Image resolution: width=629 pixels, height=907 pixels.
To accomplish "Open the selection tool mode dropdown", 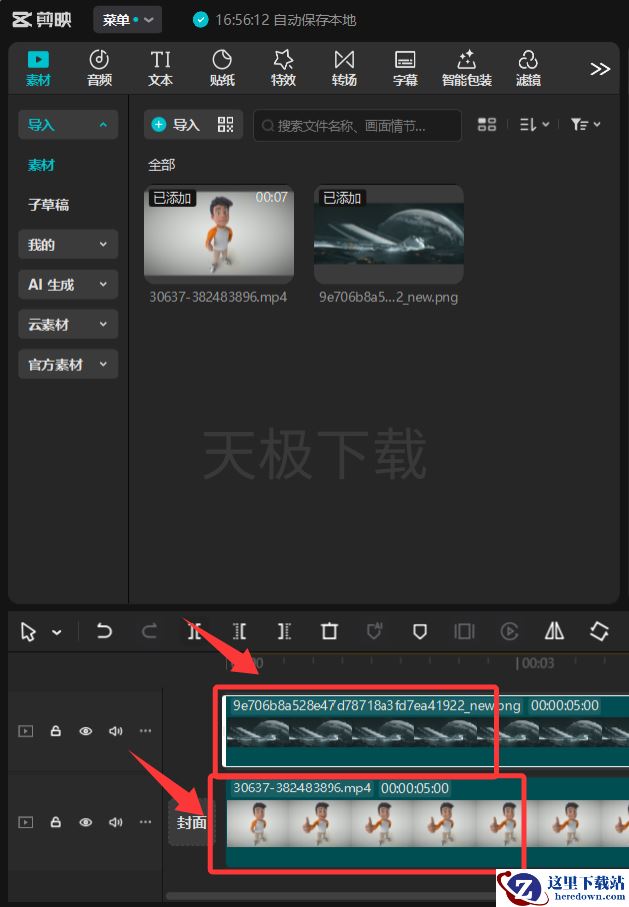I will [57, 632].
